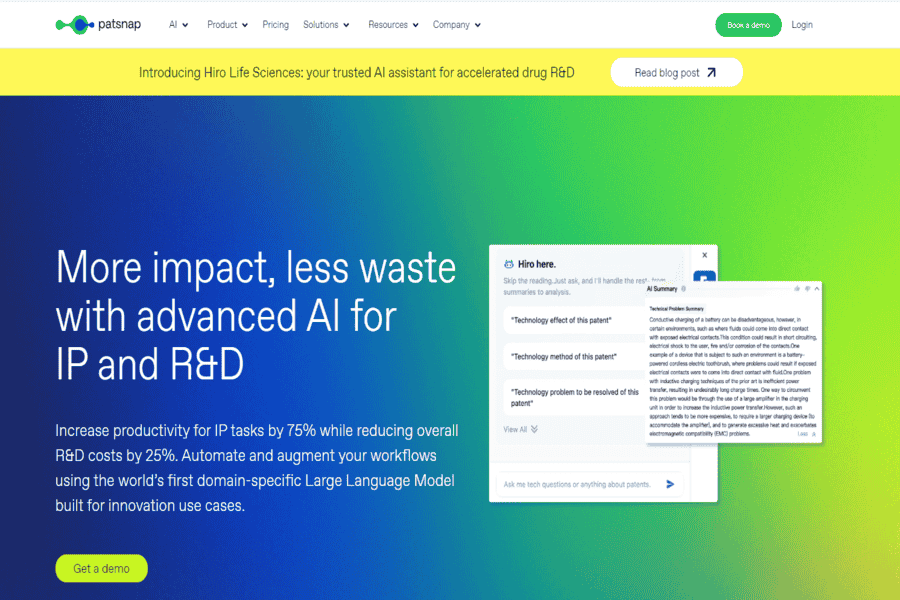Send the question with the arrow icon
This screenshot has width=900, height=600.
670,484
